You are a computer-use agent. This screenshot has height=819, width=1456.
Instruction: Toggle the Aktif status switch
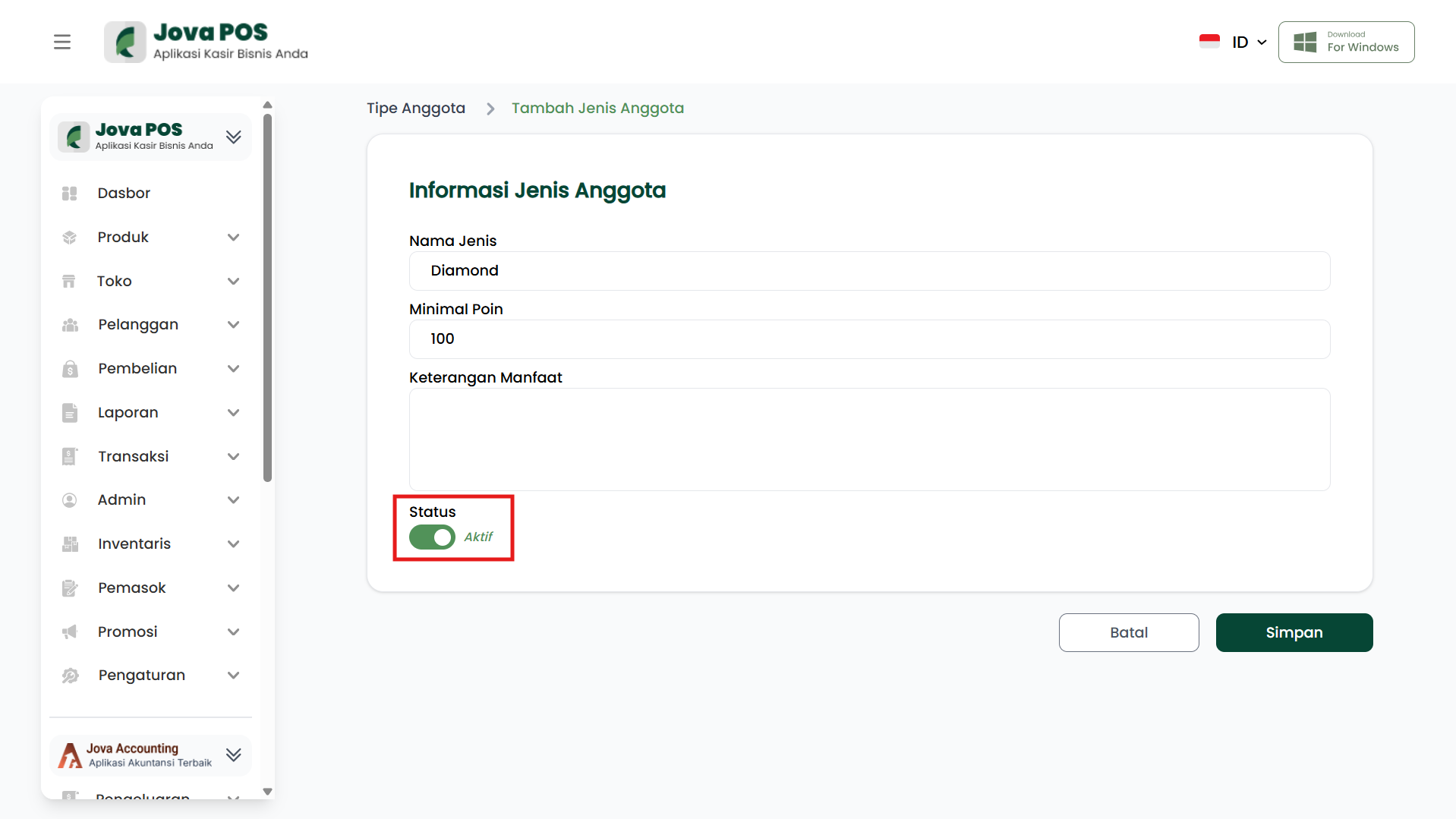point(432,537)
